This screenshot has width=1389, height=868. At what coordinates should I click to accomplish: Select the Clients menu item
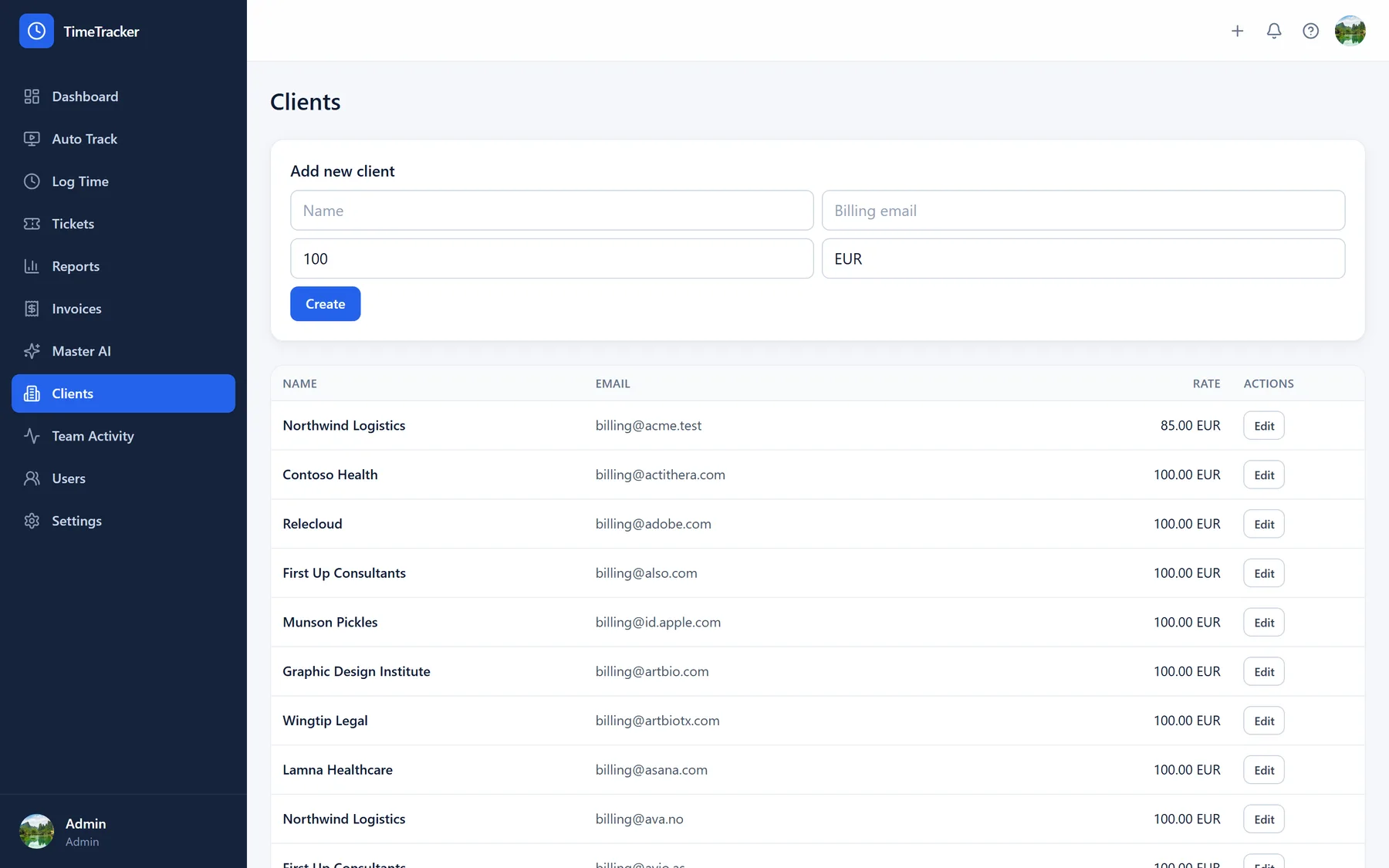123,393
